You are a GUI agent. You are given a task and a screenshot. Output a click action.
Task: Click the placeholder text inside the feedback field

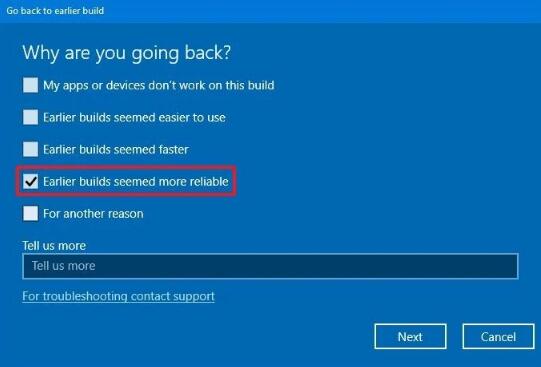[63, 266]
